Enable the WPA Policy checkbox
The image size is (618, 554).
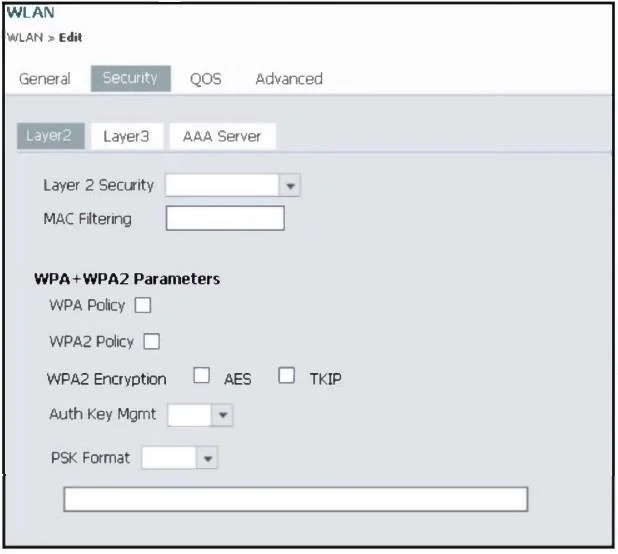pos(143,305)
